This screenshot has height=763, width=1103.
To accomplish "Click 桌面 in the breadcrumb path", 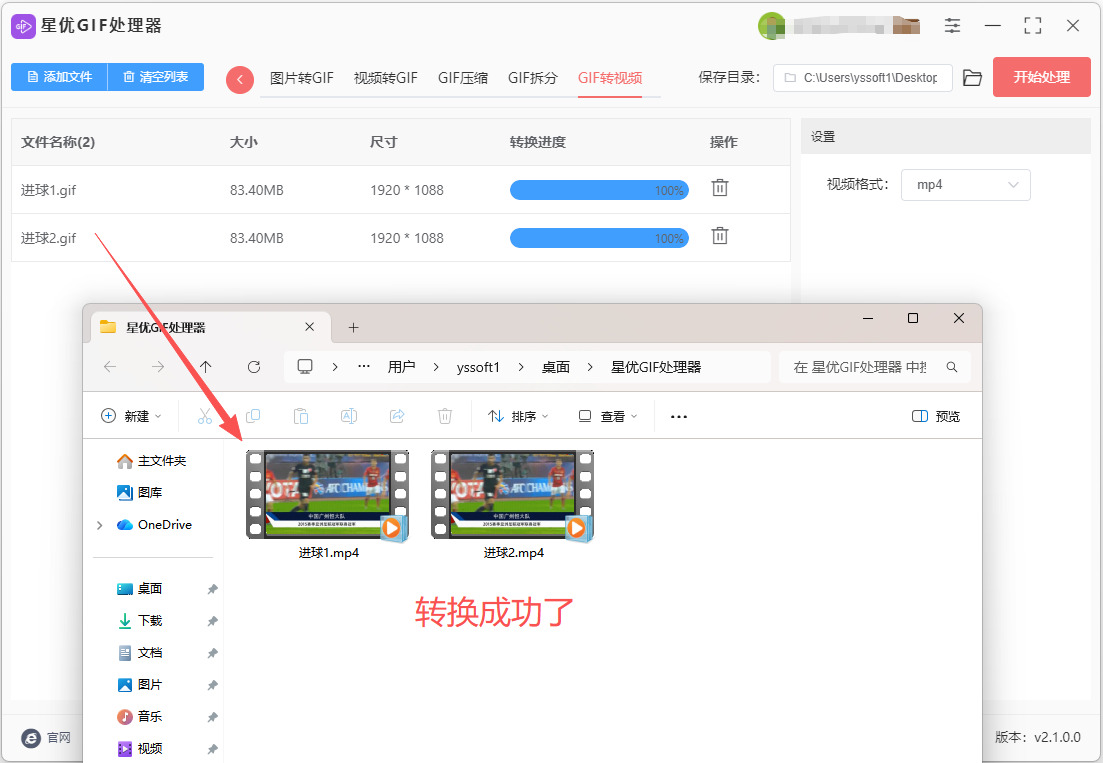I will pos(556,367).
